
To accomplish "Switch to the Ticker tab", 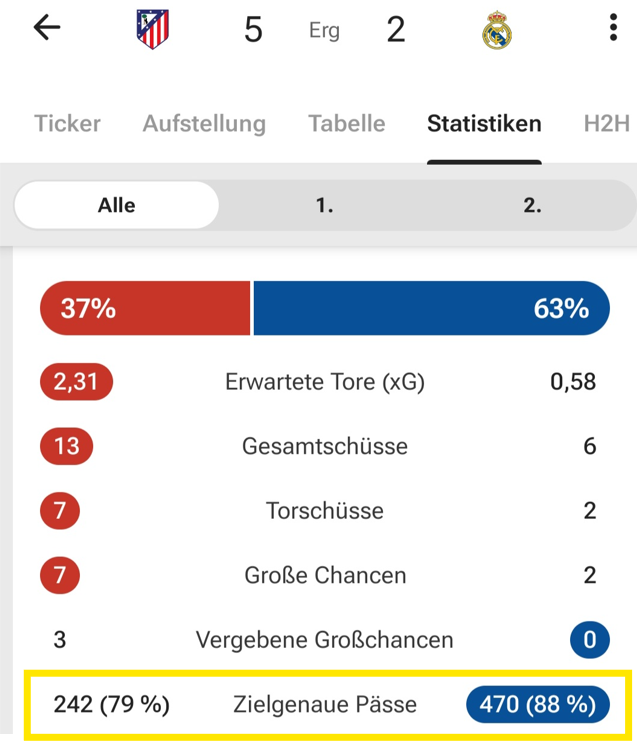I will [x=67, y=124].
